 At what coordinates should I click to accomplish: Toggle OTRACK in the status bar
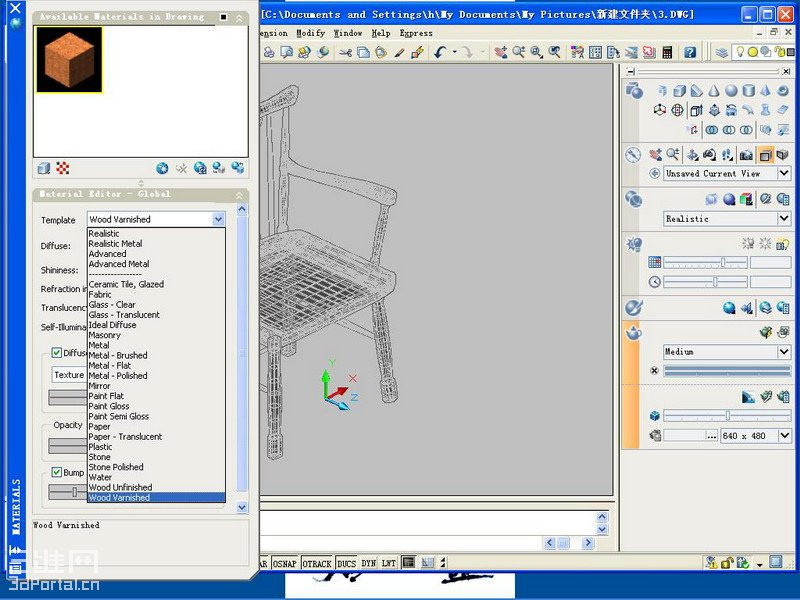[317, 563]
